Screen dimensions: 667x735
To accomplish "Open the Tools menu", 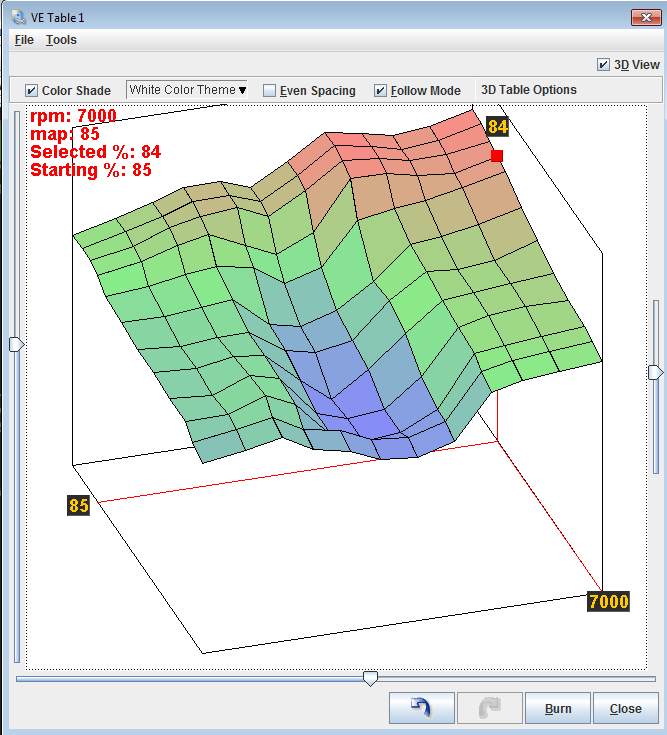I will [61, 40].
